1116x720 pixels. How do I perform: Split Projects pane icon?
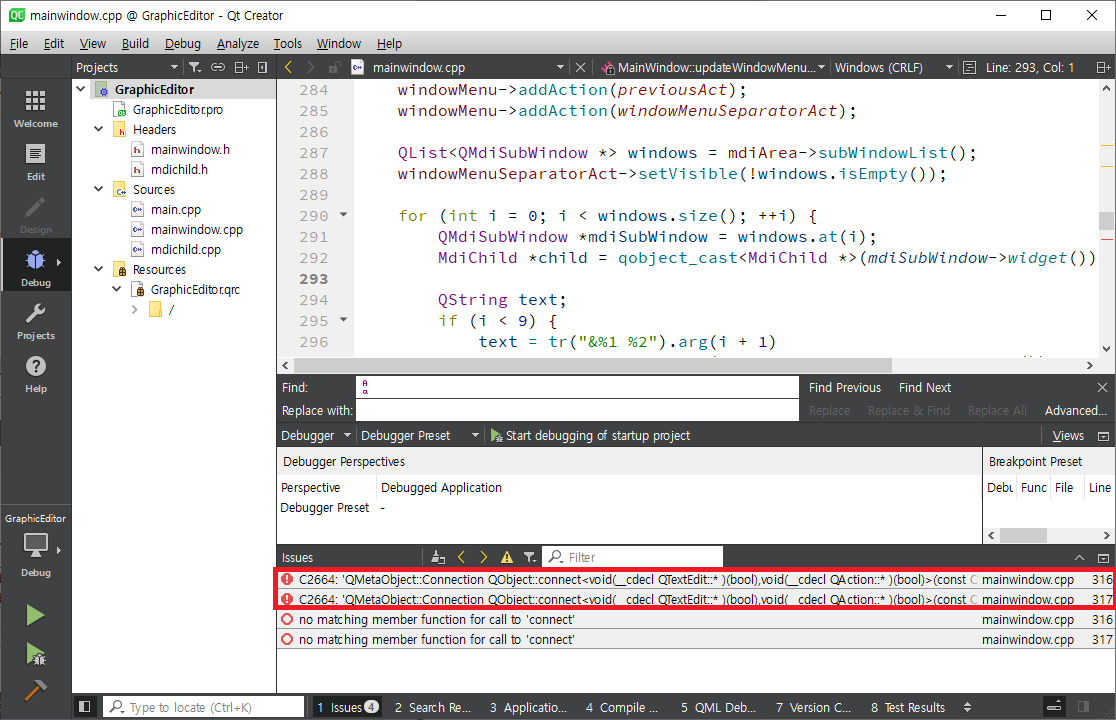[x=241, y=67]
